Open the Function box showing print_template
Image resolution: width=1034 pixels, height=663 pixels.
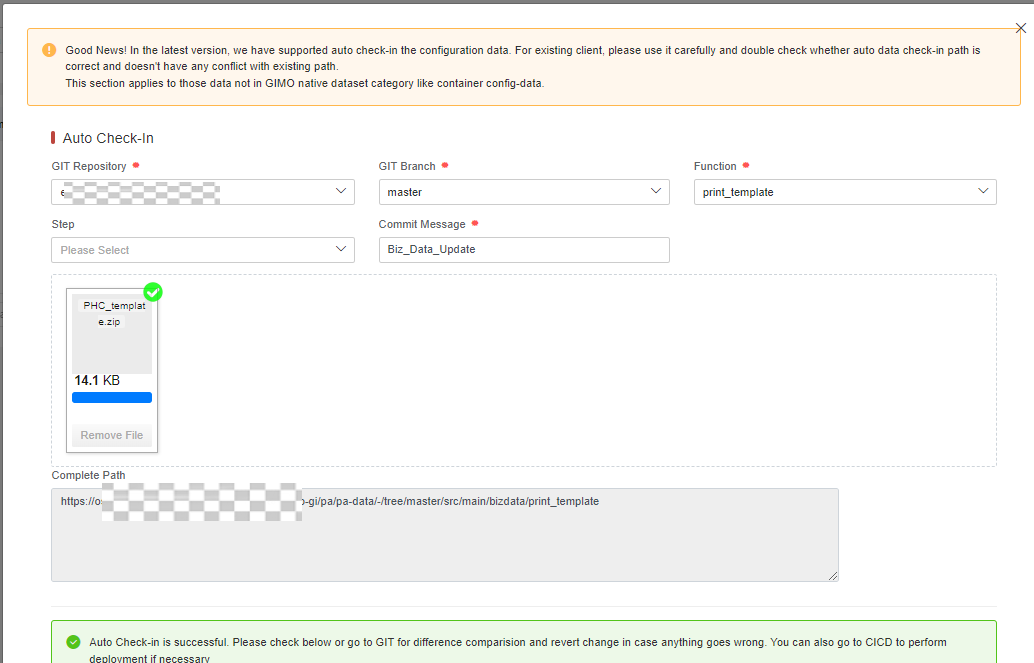830,192
